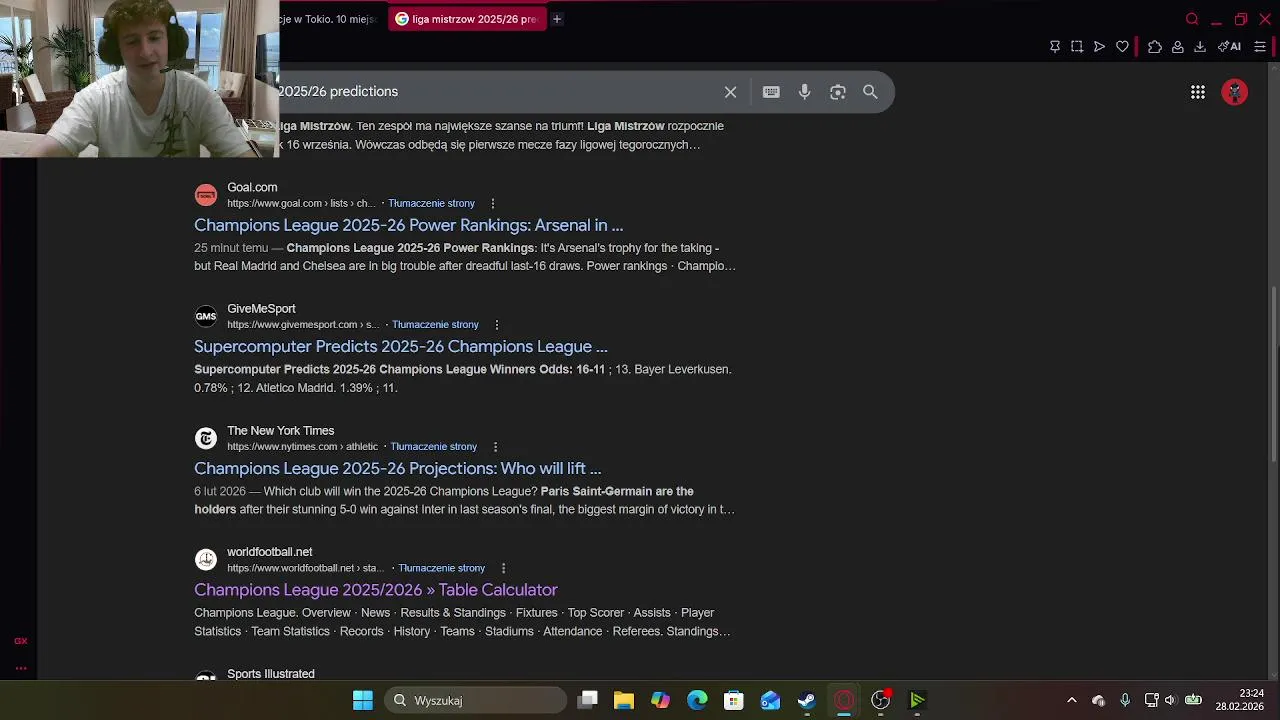This screenshot has width=1280, height=720.
Task: Open GX Corner sidebar icon
Action: point(20,641)
